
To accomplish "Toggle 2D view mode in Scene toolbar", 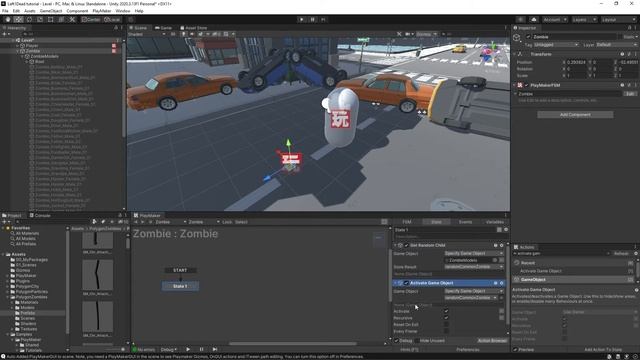I will [173, 34].
